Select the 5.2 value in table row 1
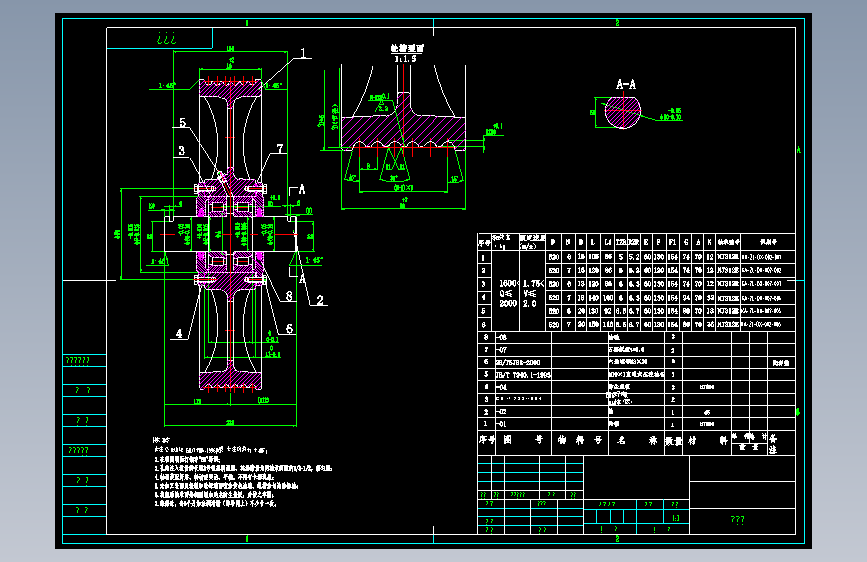Viewport: 867px width, 562px height. [633, 257]
